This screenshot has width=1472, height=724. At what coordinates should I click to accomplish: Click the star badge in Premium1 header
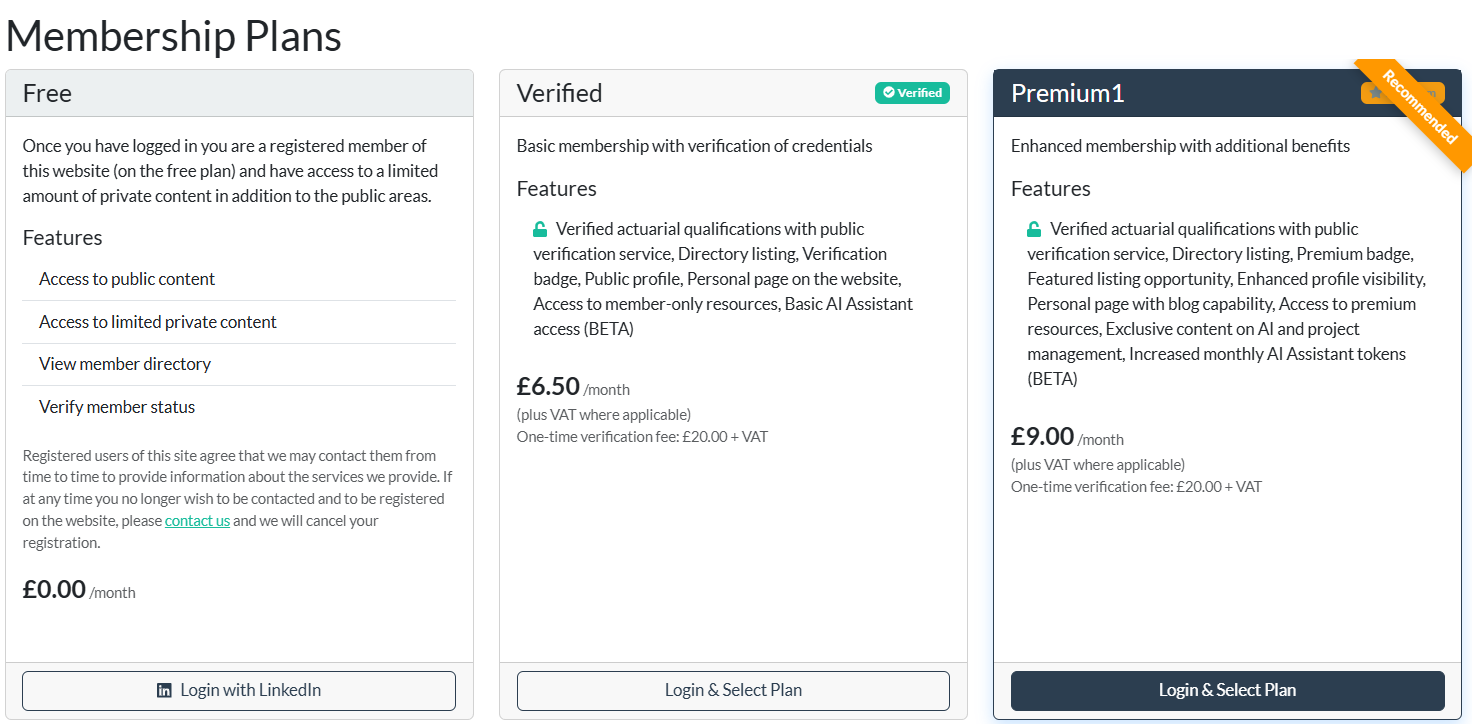click(x=1377, y=93)
